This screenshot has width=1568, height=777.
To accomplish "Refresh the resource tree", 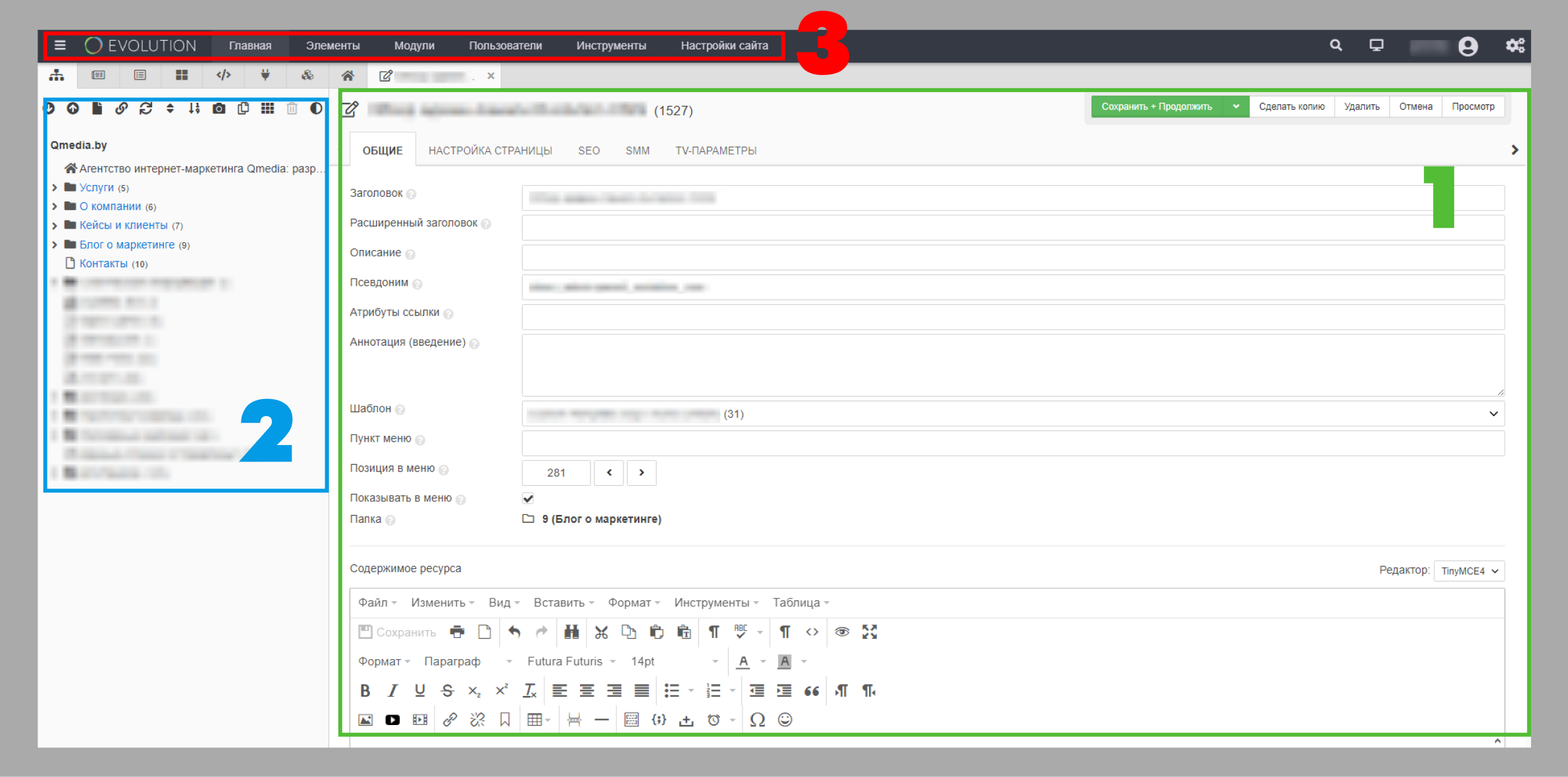I will (145, 109).
